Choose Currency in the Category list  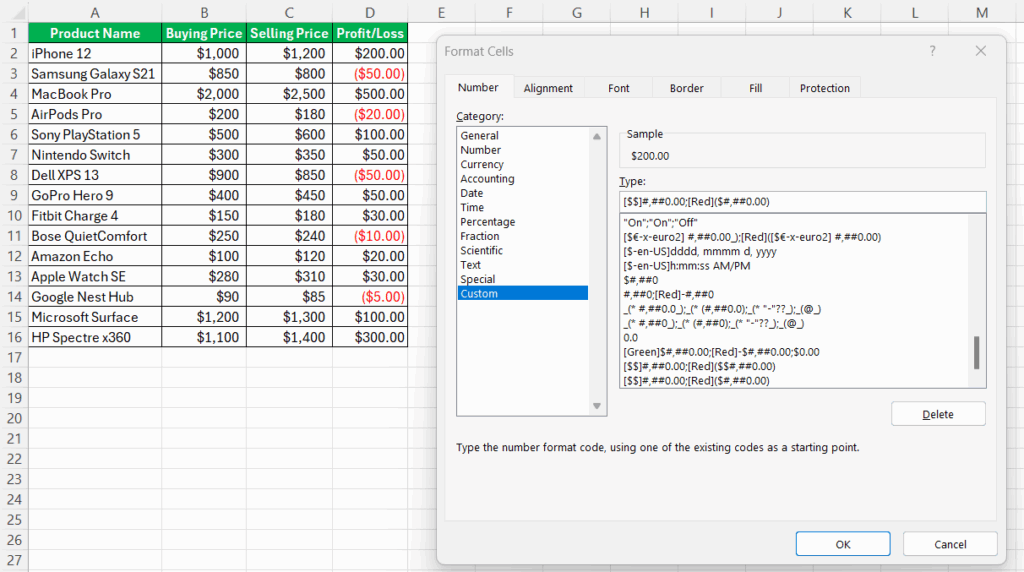tap(482, 165)
